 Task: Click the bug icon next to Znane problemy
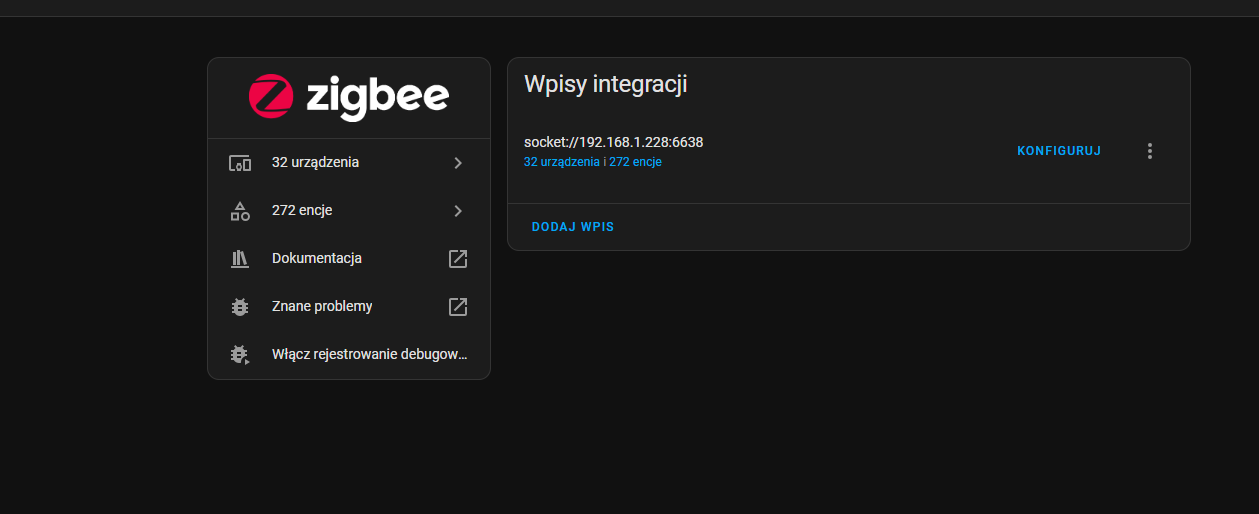[239, 307]
